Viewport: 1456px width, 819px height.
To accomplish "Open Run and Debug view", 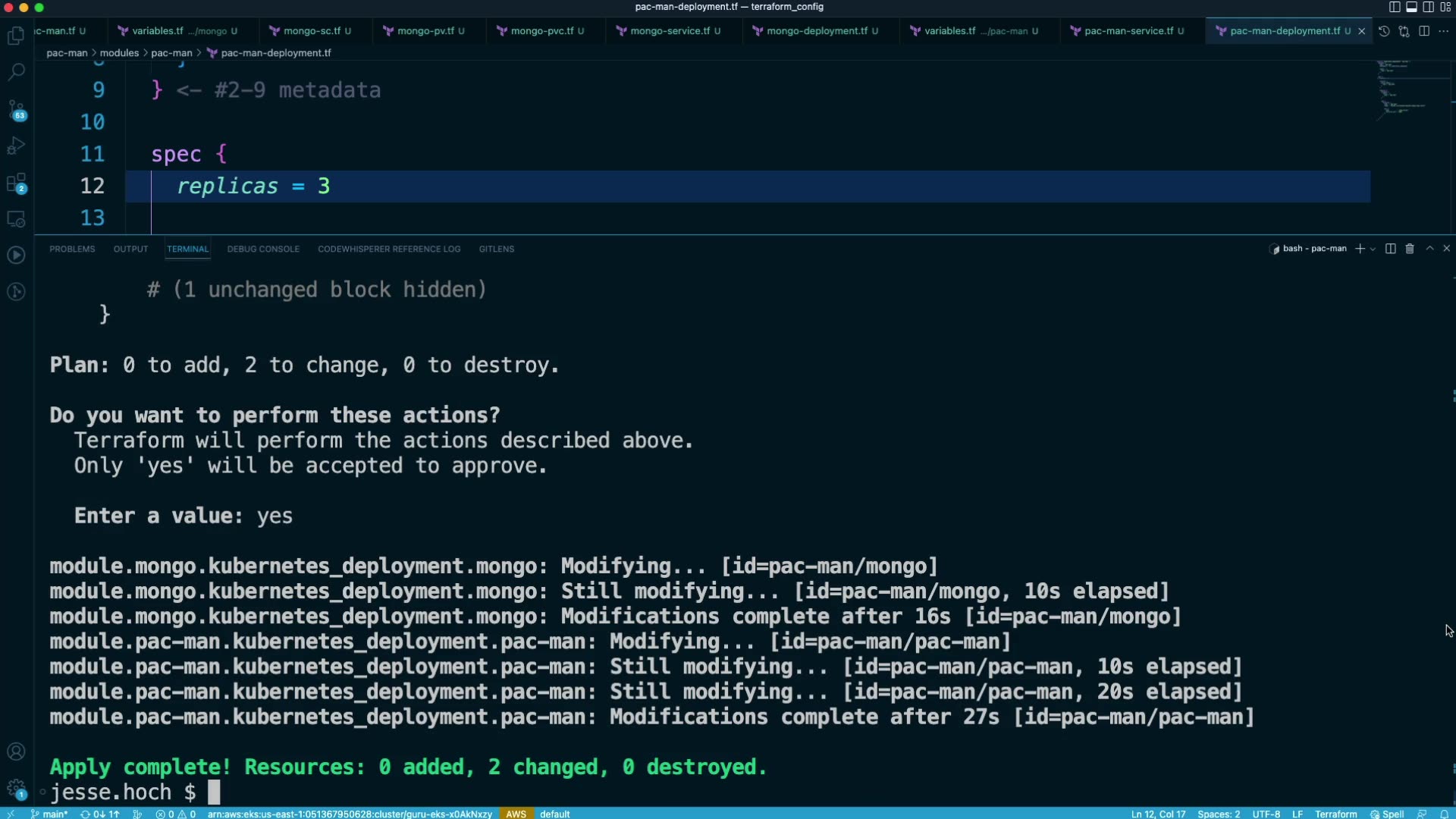I will [16, 146].
